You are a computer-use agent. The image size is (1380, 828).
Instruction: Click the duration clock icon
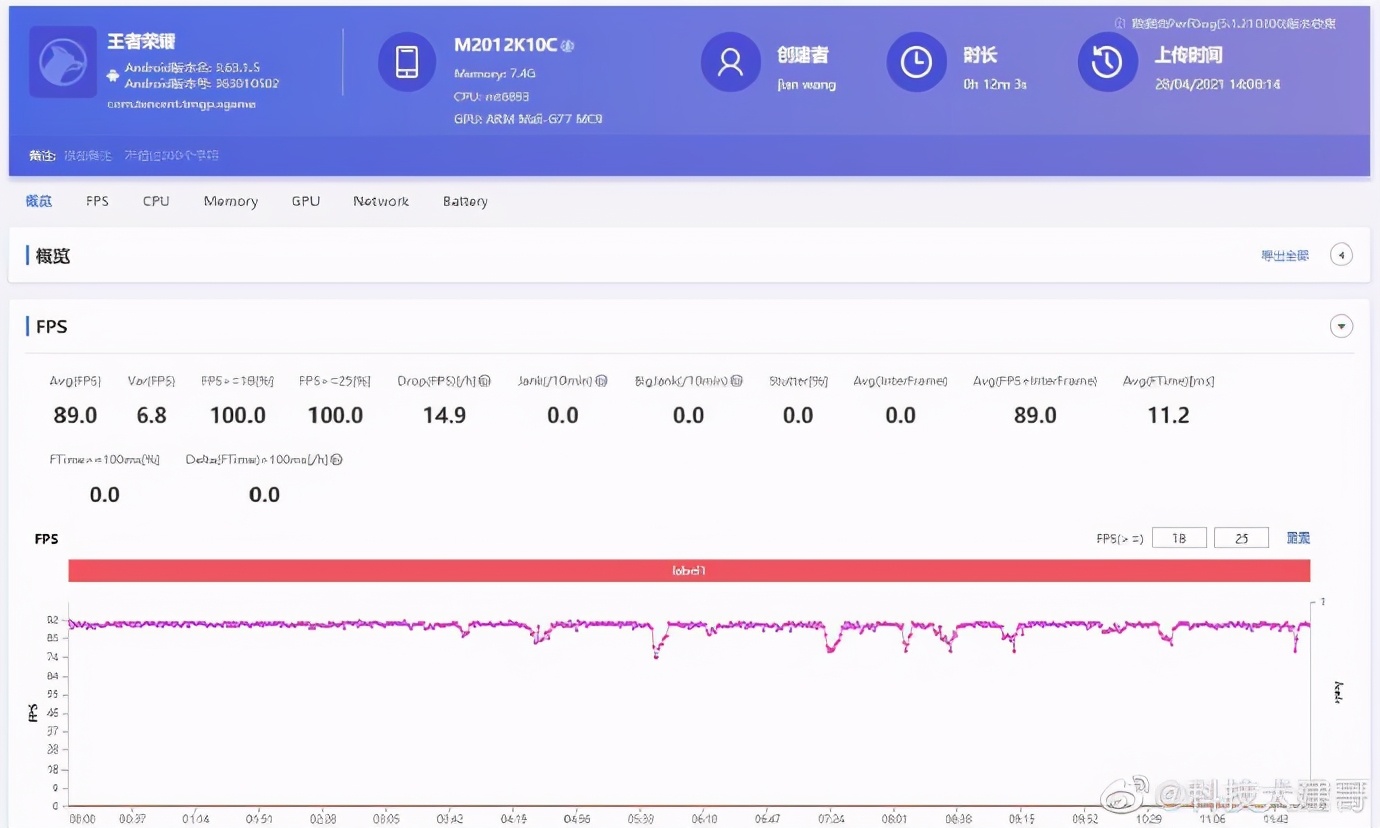point(916,62)
